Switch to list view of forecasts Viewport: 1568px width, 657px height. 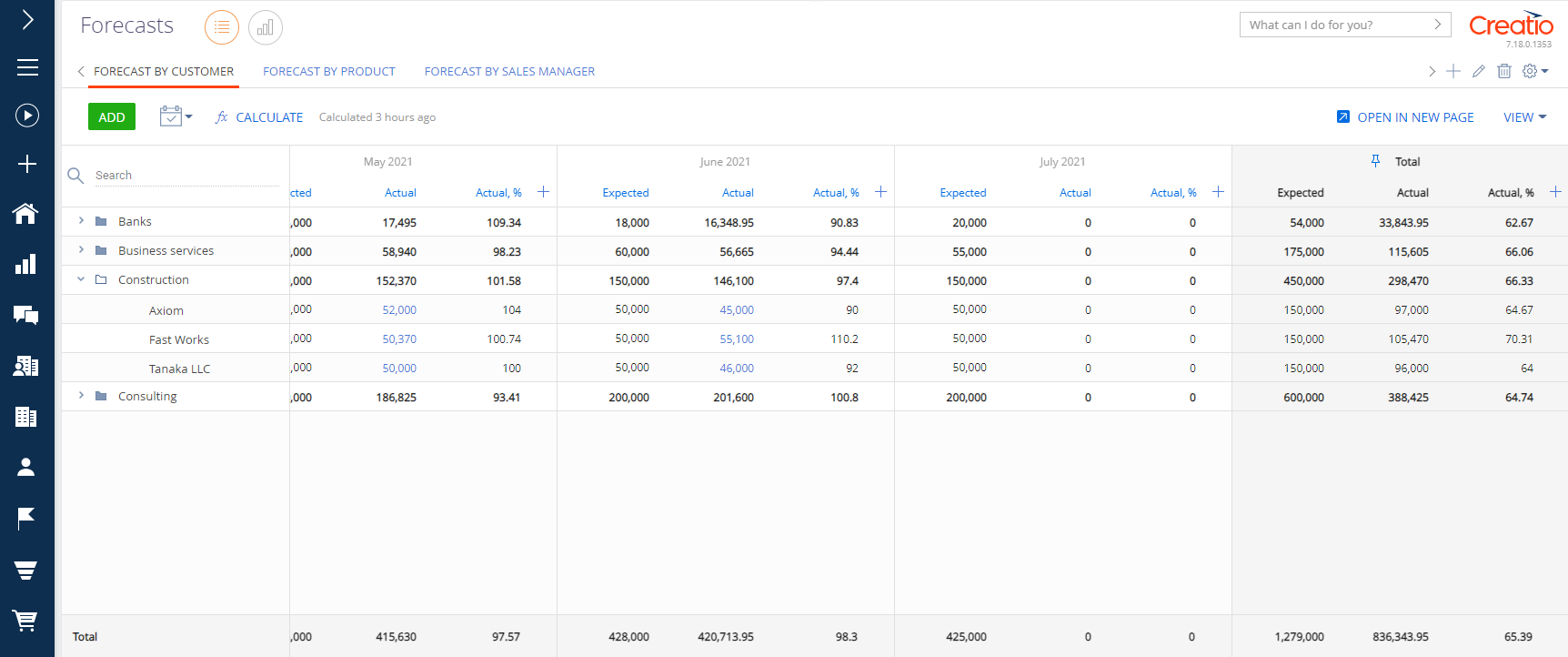pyautogui.click(x=222, y=27)
